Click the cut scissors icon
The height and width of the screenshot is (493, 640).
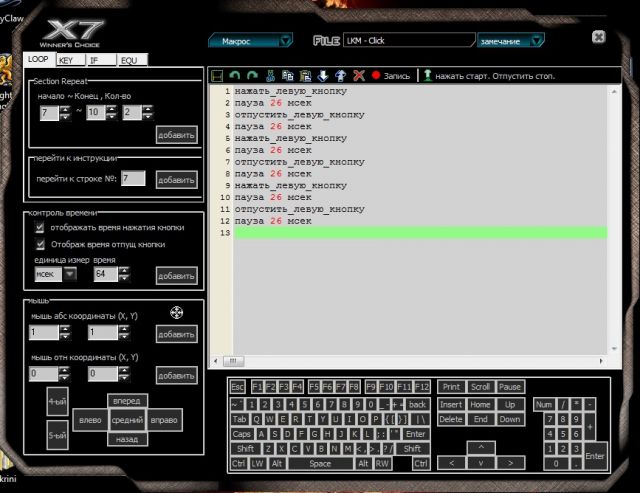pos(270,75)
